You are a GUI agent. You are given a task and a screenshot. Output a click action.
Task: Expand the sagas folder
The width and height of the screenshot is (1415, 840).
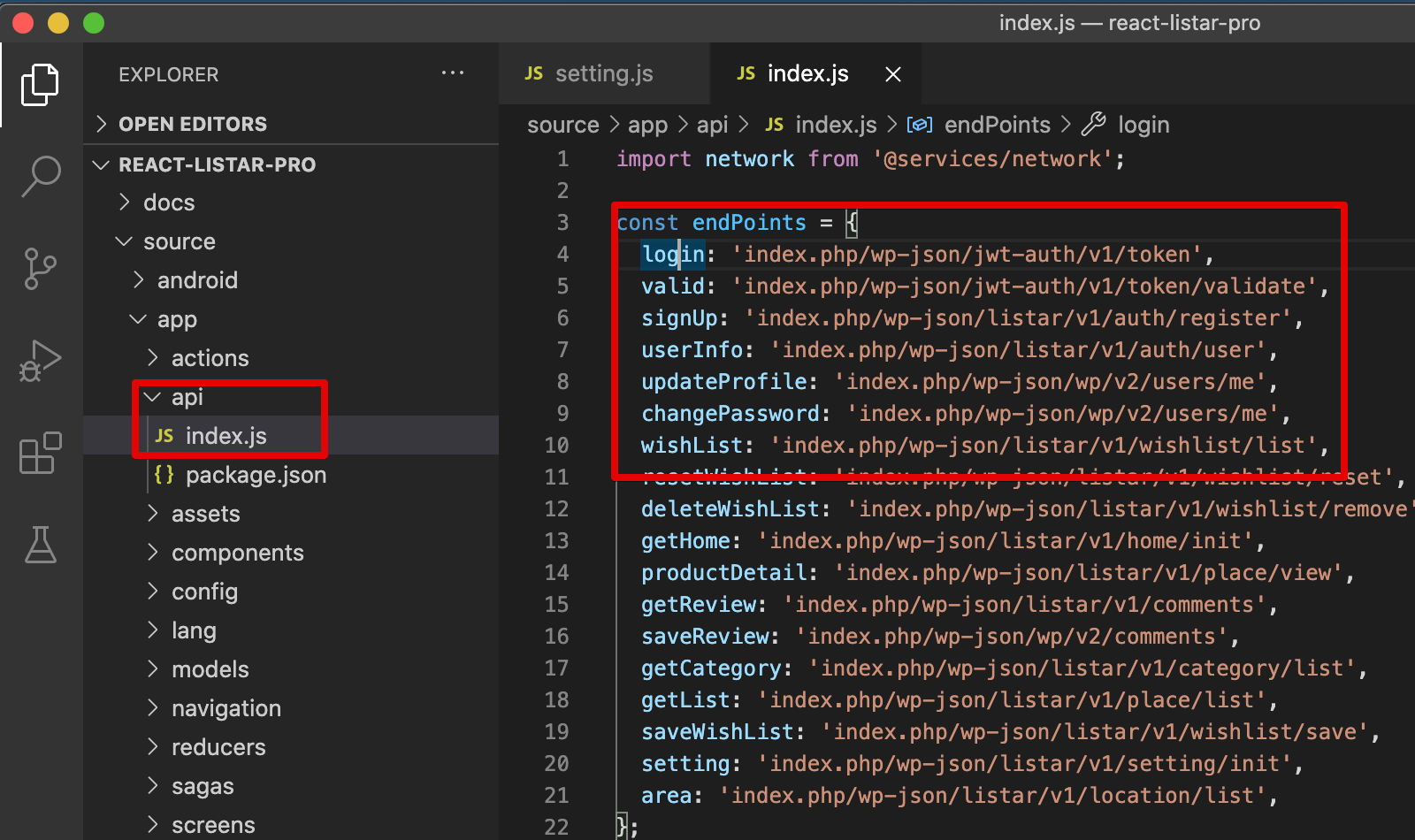pos(291,786)
